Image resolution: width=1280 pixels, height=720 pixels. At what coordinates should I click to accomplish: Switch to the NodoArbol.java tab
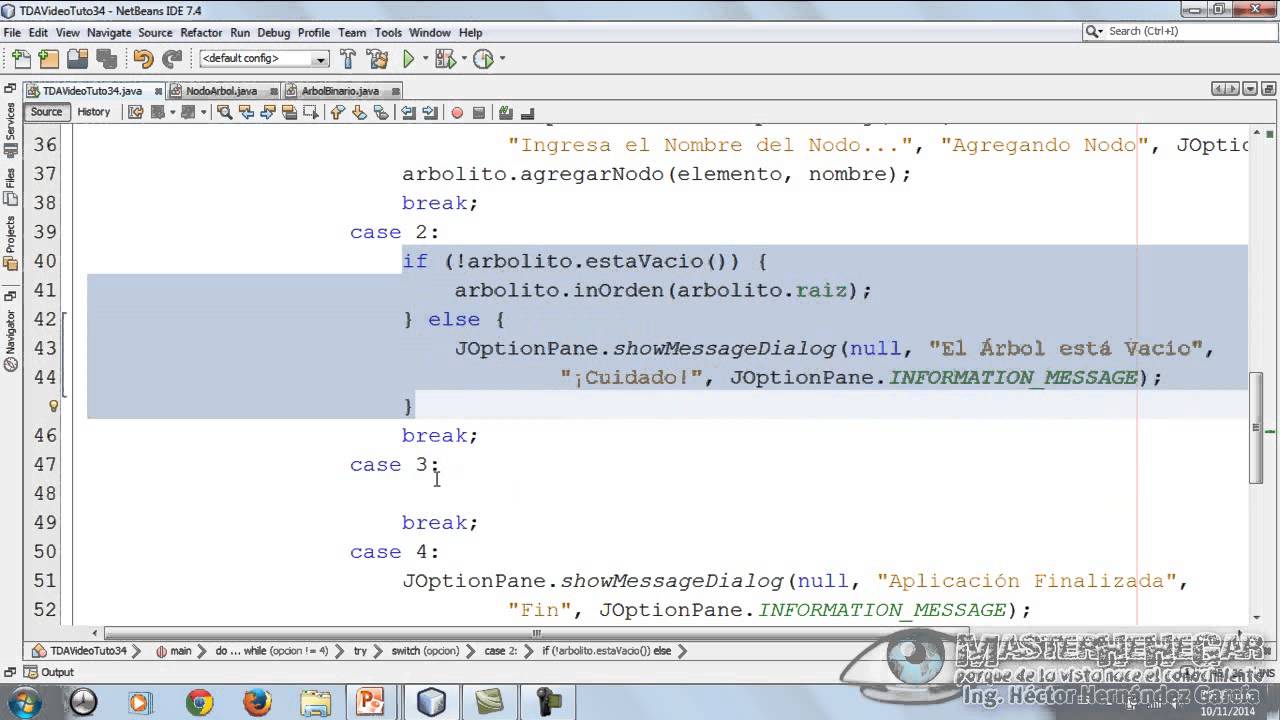220,90
